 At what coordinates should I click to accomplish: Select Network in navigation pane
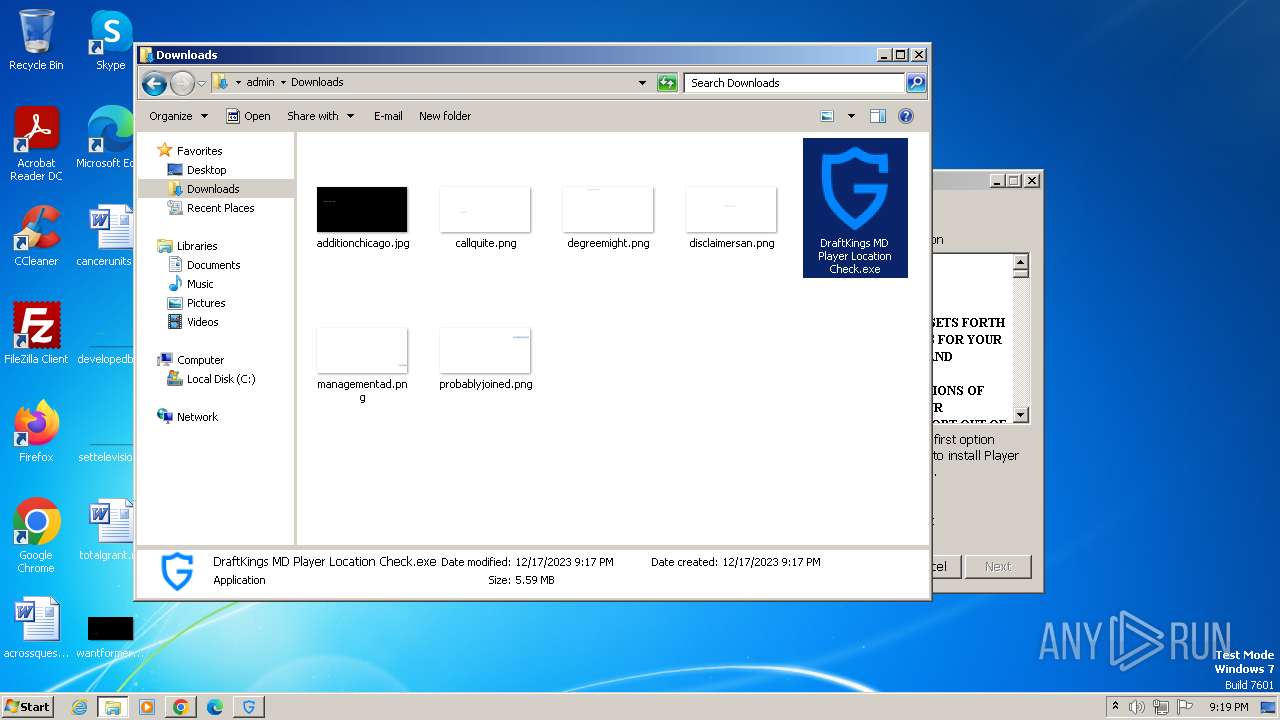click(x=197, y=417)
